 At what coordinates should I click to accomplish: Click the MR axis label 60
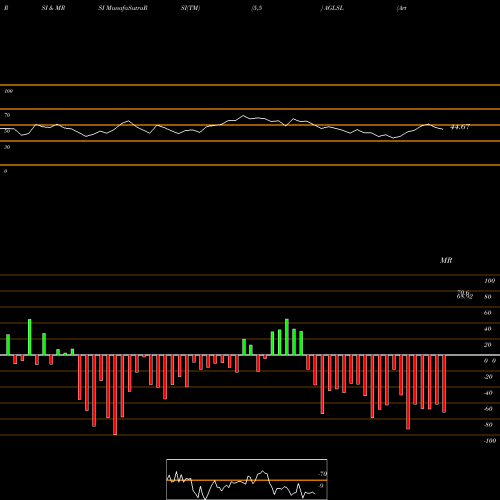point(487,313)
